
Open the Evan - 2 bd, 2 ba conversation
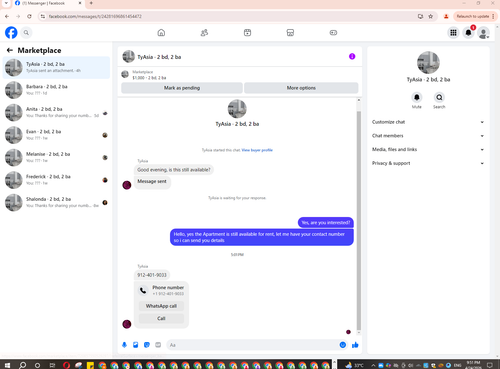coord(56,135)
